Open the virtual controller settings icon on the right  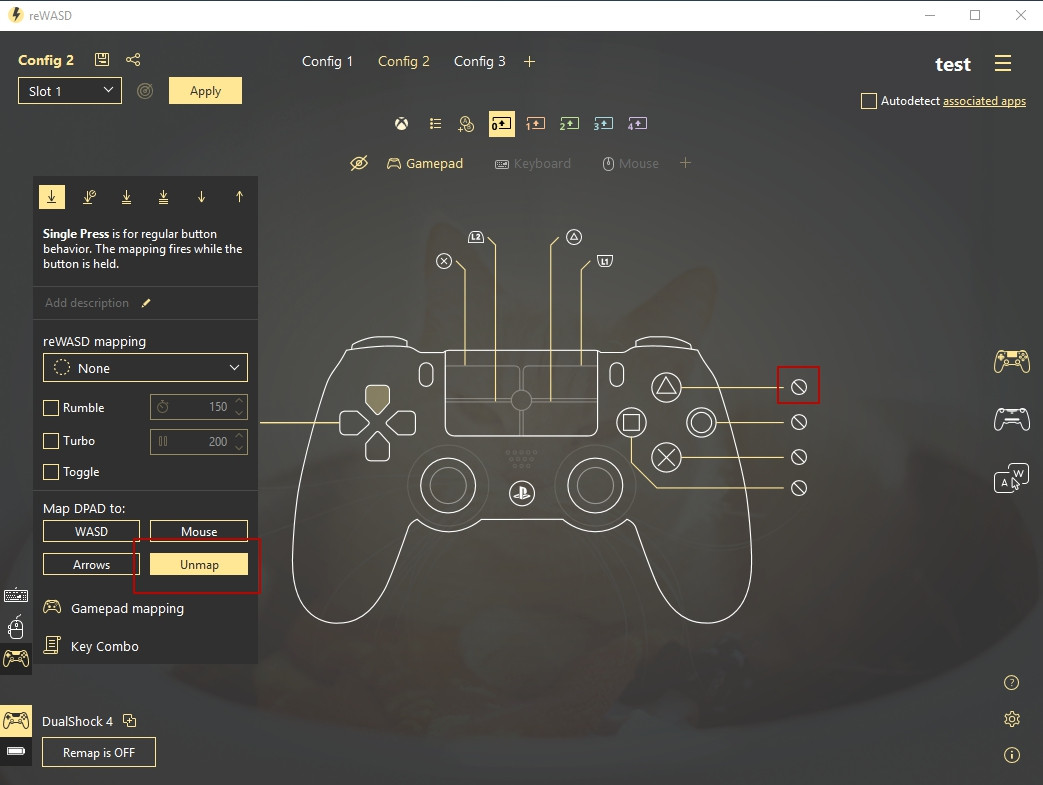click(x=1012, y=361)
